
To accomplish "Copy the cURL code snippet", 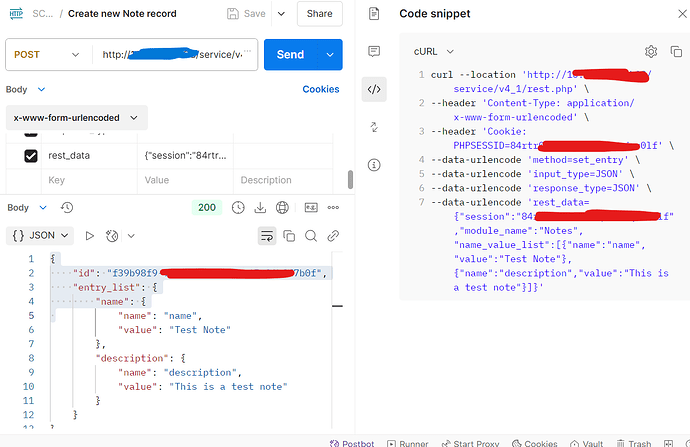I will pyautogui.click(x=676, y=51).
